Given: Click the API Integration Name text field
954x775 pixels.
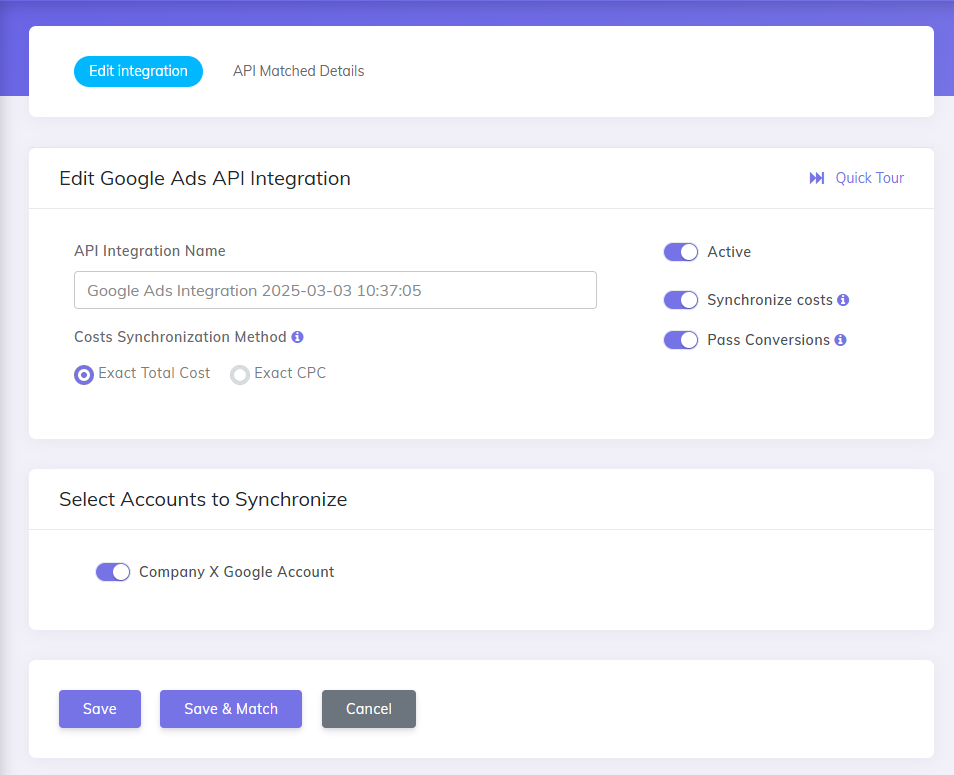Looking at the screenshot, I should pyautogui.click(x=335, y=290).
